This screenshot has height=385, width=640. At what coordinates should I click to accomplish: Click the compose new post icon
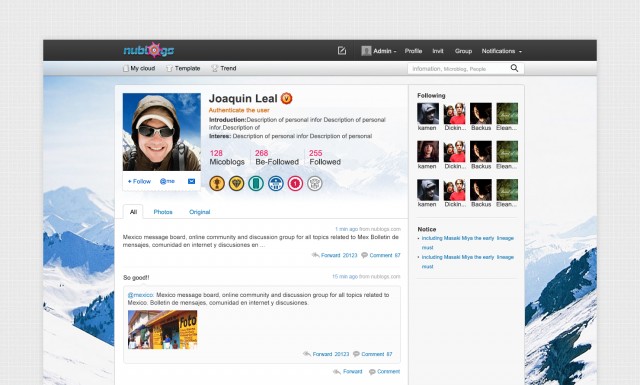point(342,51)
